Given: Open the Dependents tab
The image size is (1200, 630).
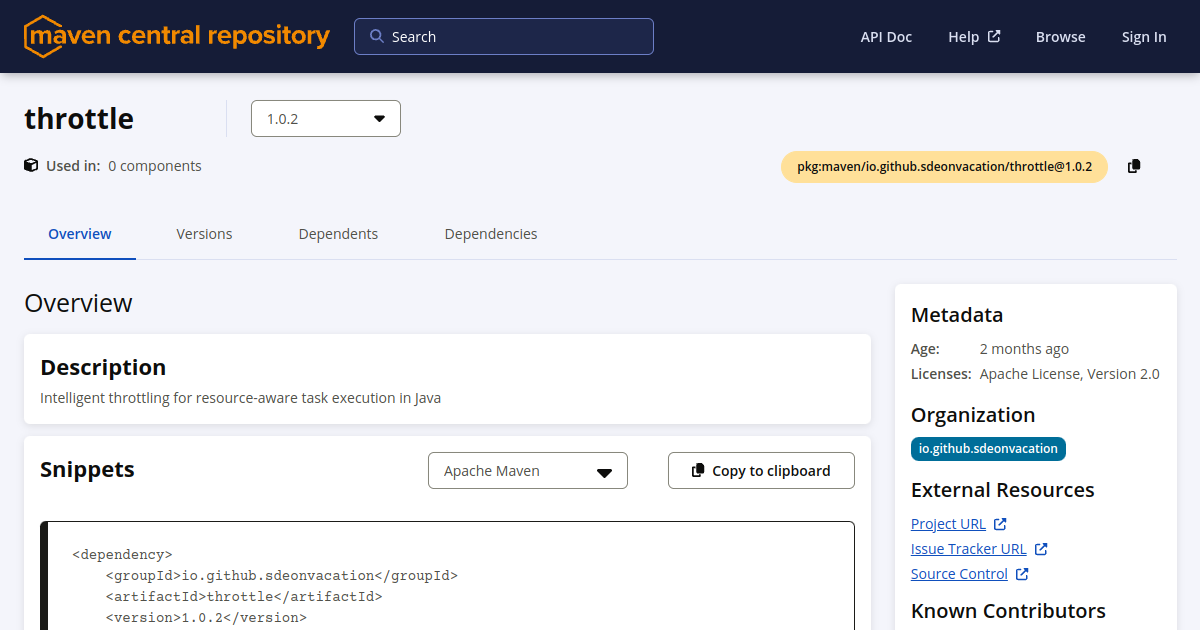Looking at the screenshot, I should point(338,234).
